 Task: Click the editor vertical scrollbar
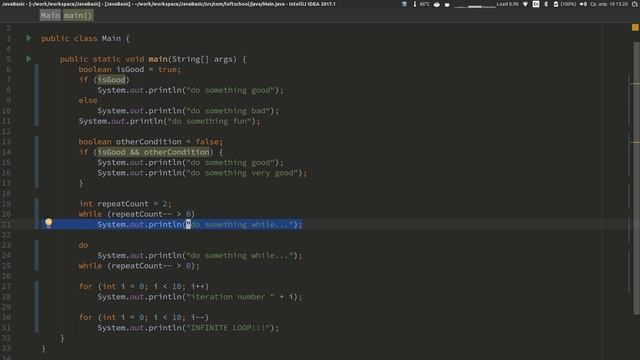(636, 178)
